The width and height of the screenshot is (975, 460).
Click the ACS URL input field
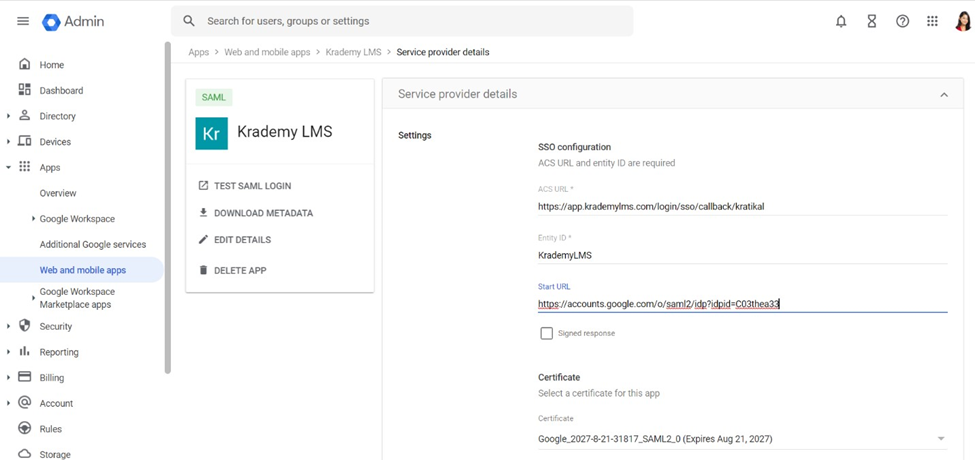point(742,206)
